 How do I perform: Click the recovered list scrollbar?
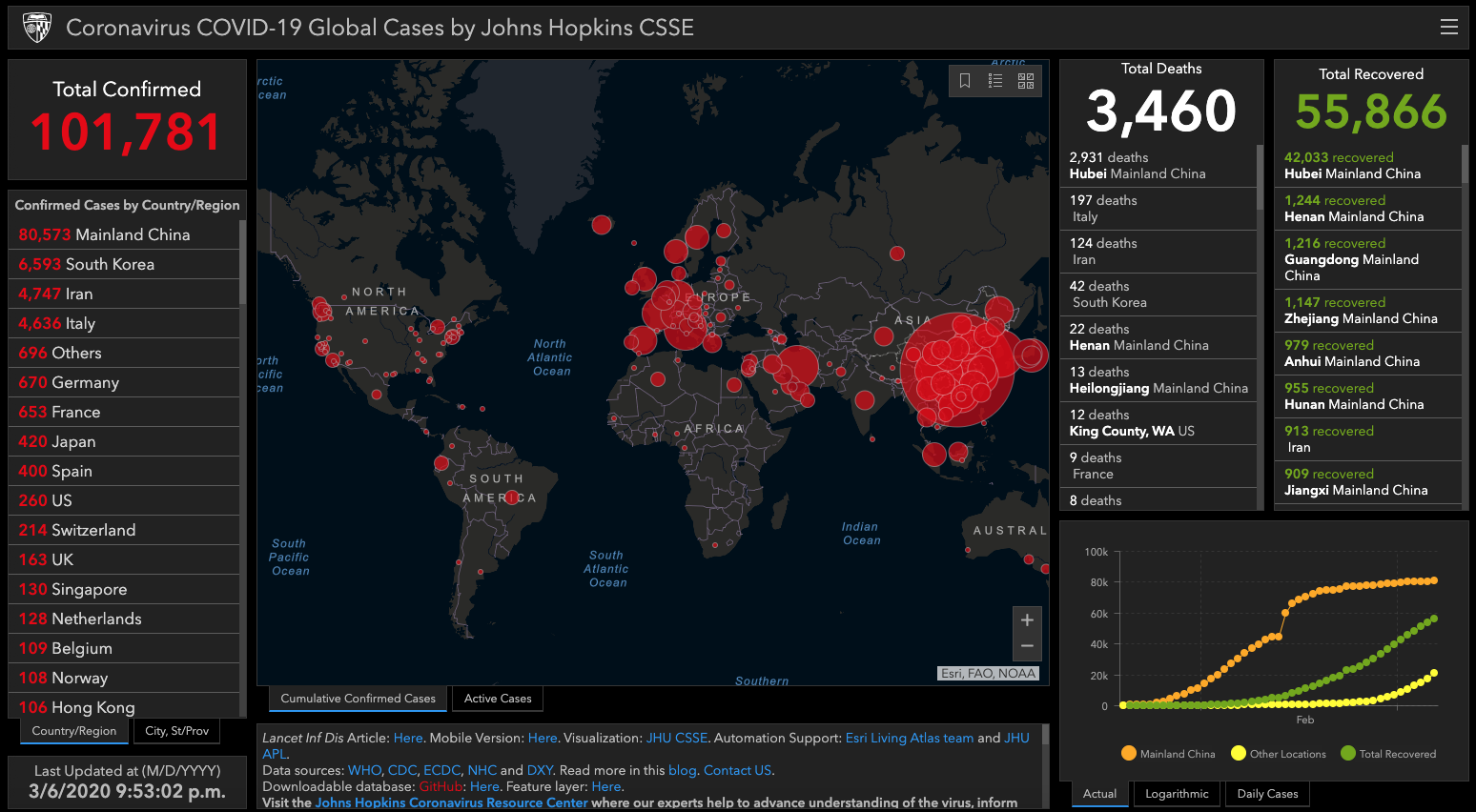coord(1466,165)
